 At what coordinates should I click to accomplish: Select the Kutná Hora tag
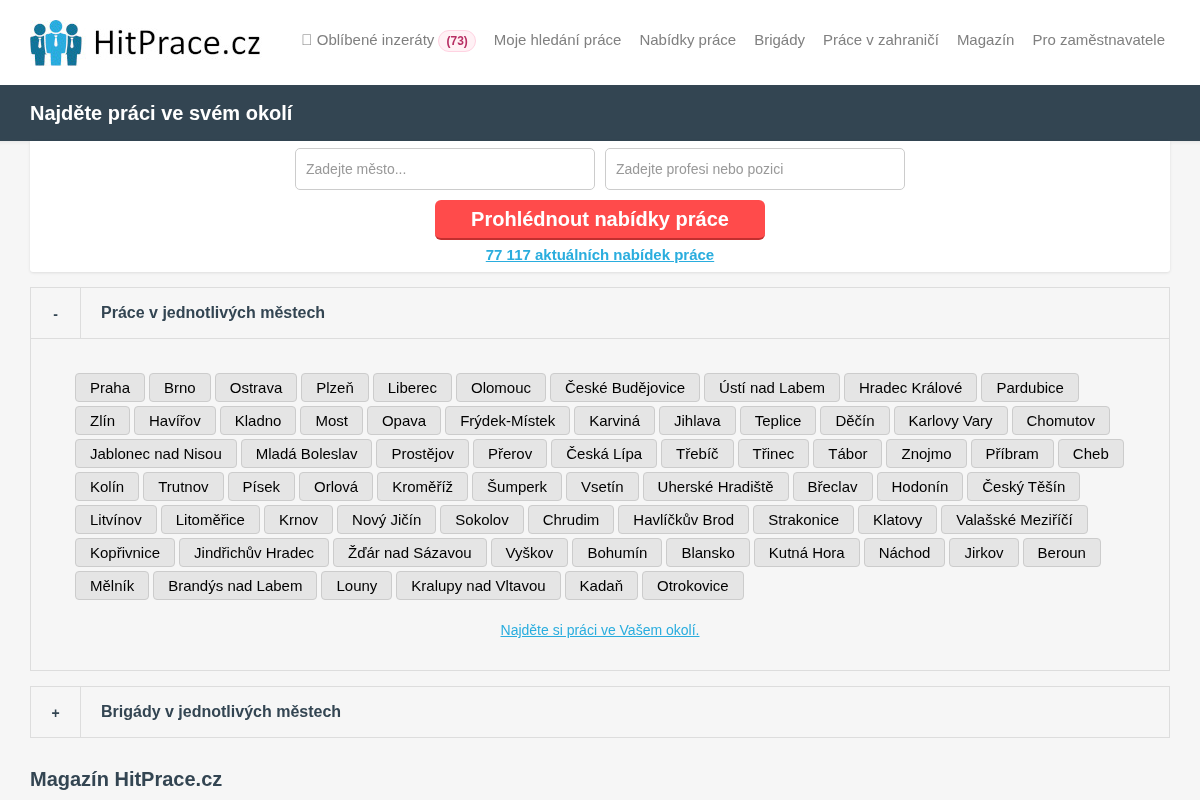pyautogui.click(x=807, y=553)
